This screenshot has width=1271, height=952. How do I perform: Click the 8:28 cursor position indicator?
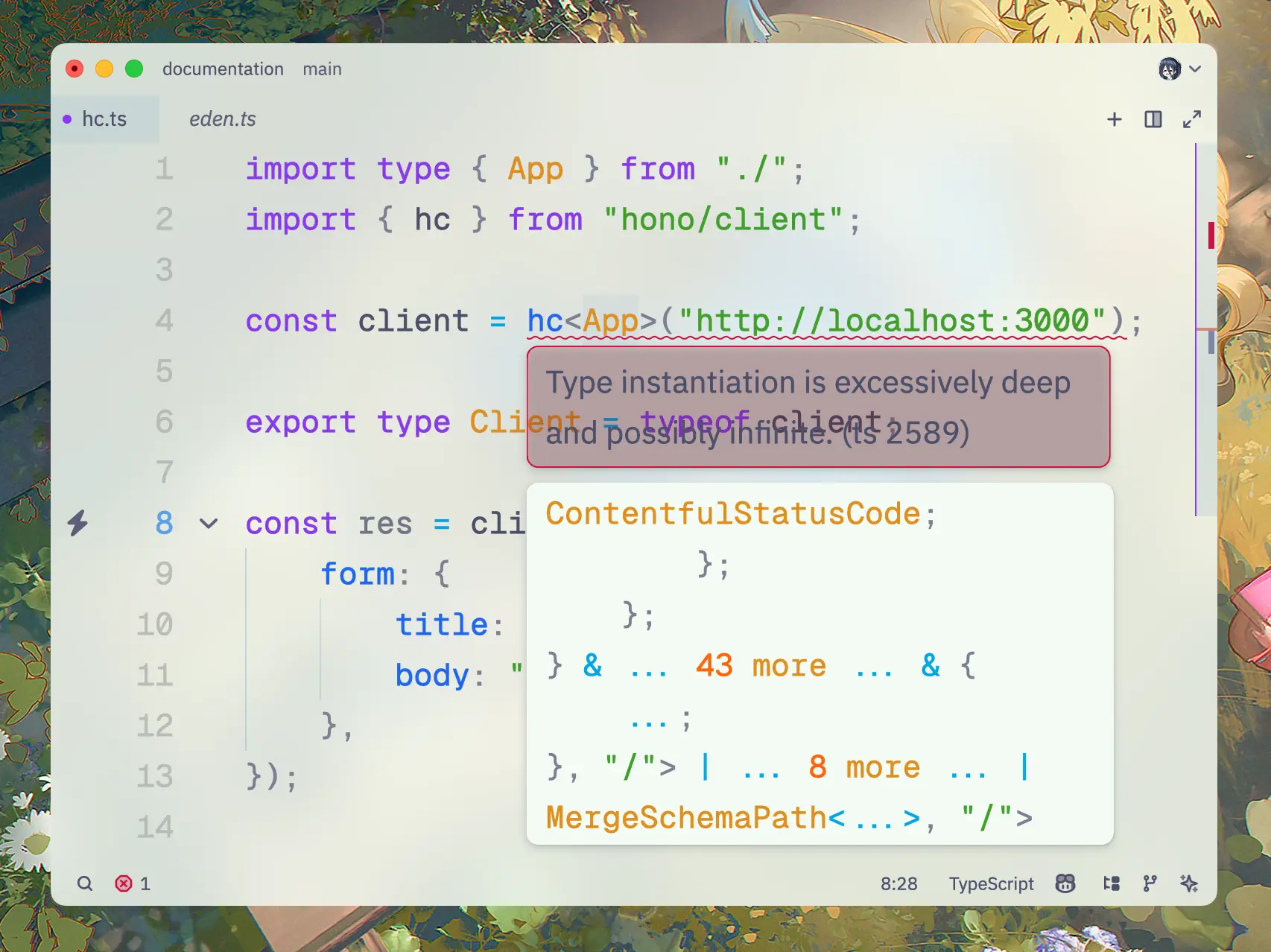(898, 883)
